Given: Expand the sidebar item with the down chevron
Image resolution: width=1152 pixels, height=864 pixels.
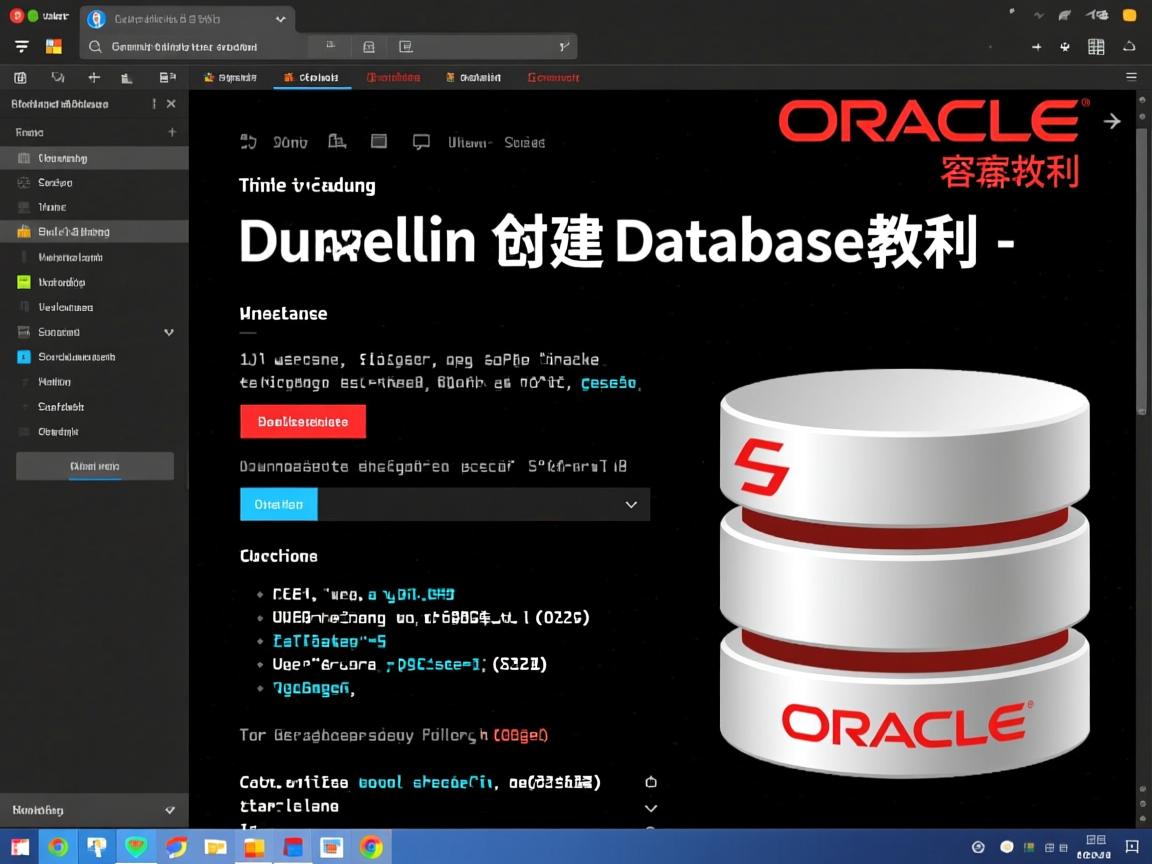Looking at the screenshot, I should [169, 332].
